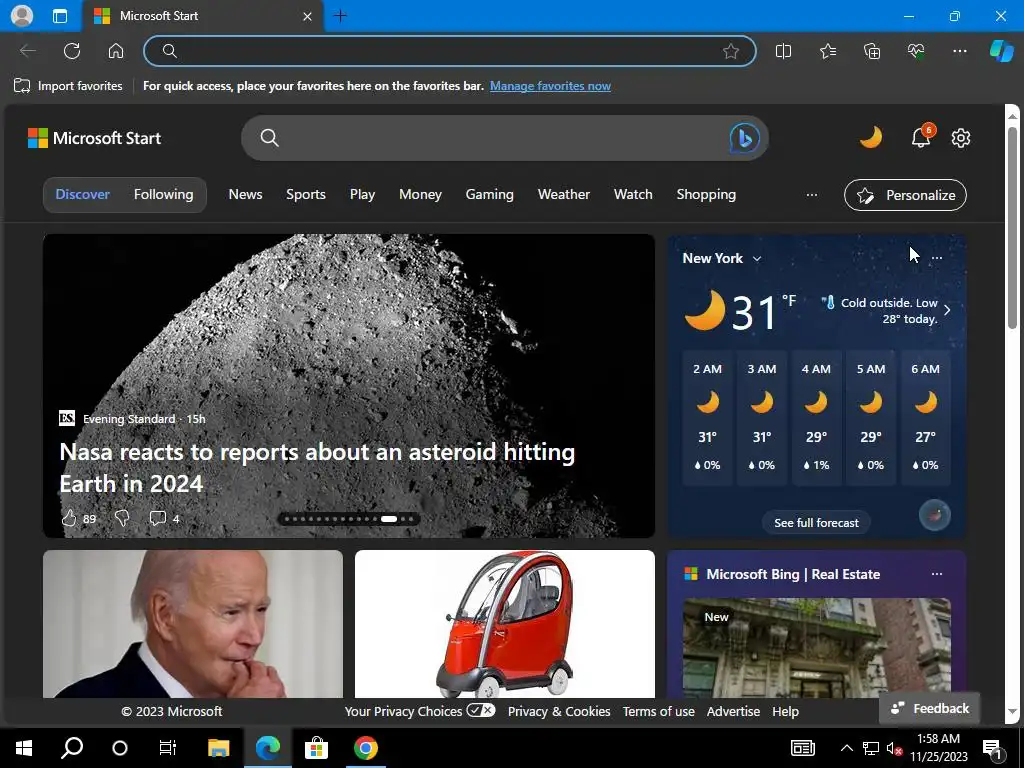Viewport: 1024px width, 768px height.
Task: Click the Feedback button
Action: tap(930, 708)
